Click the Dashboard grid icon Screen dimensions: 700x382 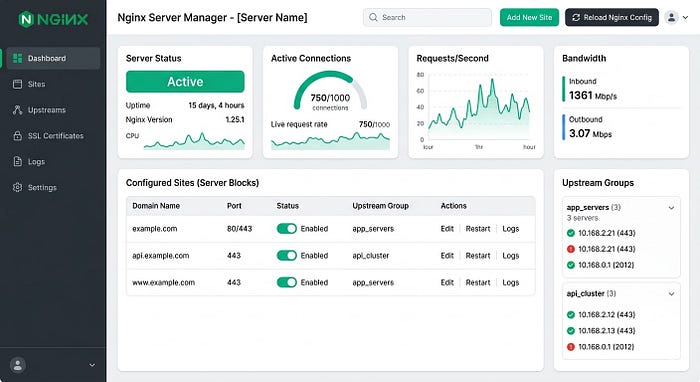coord(17,58)
